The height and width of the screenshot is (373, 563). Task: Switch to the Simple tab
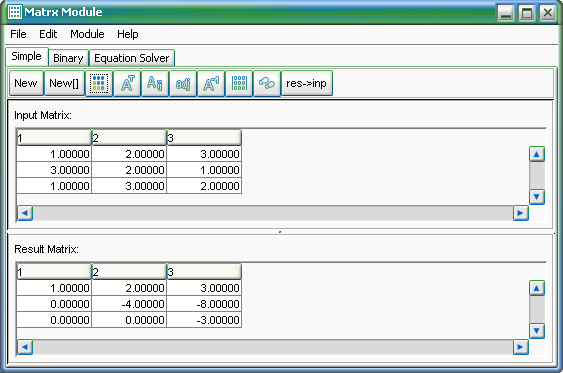[27, 56]
